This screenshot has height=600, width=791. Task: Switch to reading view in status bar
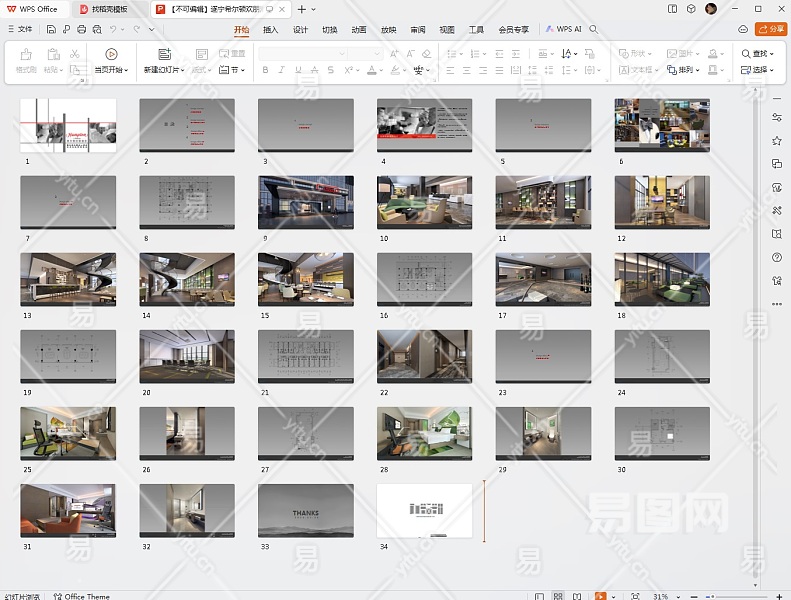[577, 596]
